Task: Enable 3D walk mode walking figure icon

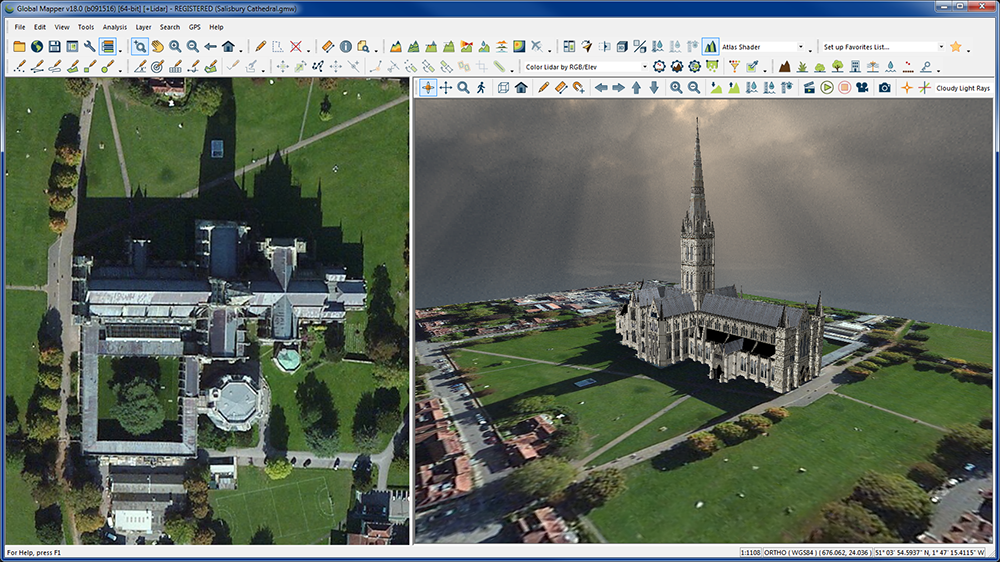Action: [481, 87]
